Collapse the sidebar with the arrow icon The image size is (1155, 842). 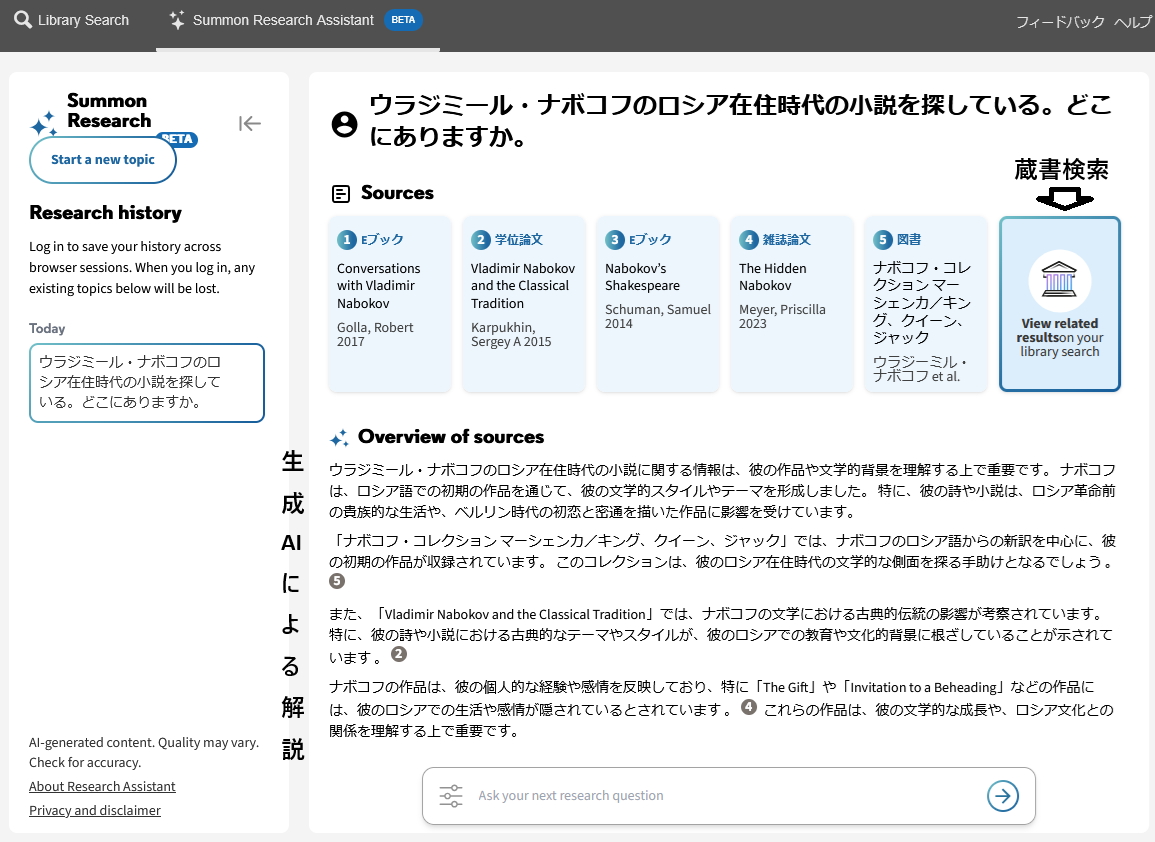250,123
